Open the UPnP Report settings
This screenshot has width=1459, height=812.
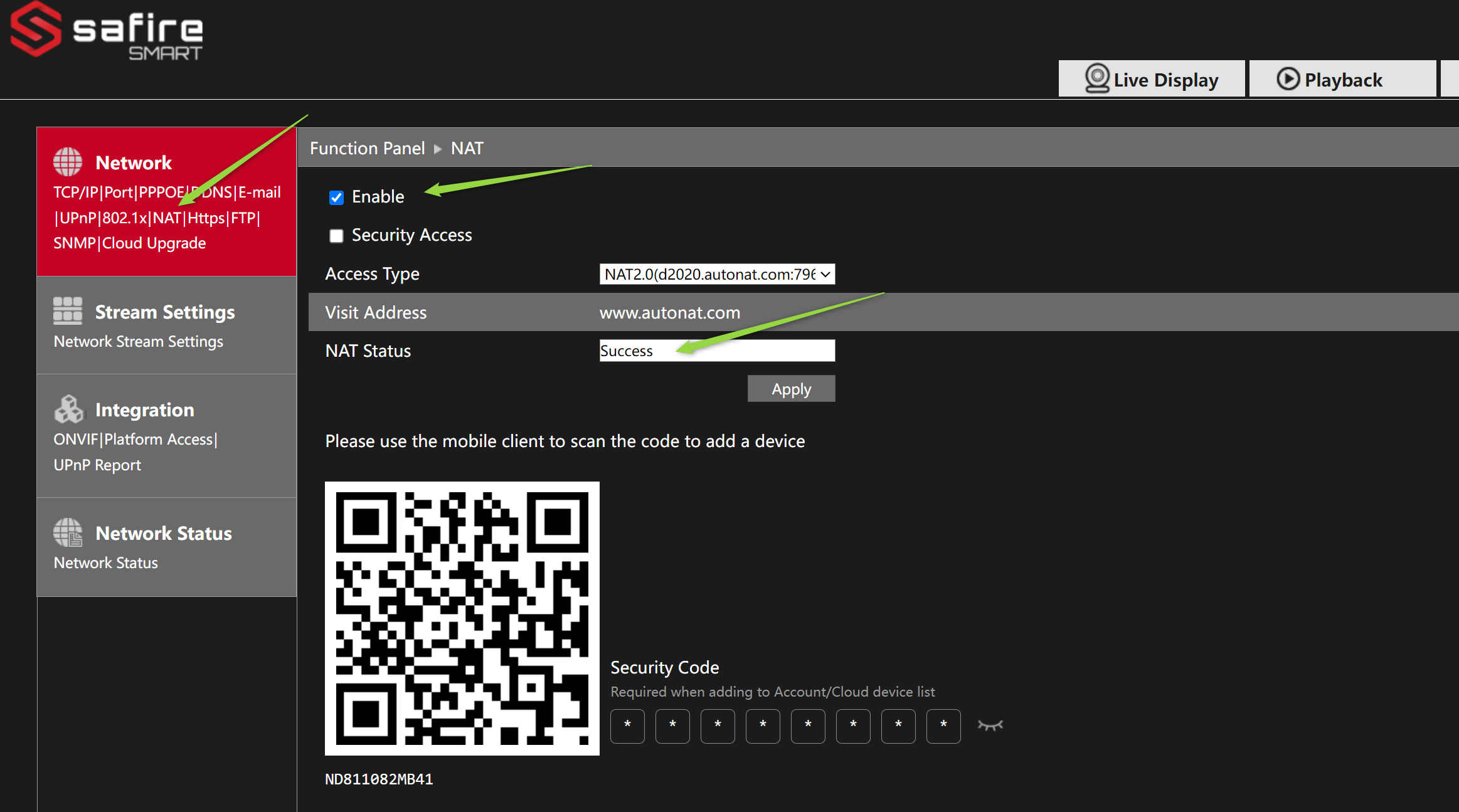coord(97,465)
